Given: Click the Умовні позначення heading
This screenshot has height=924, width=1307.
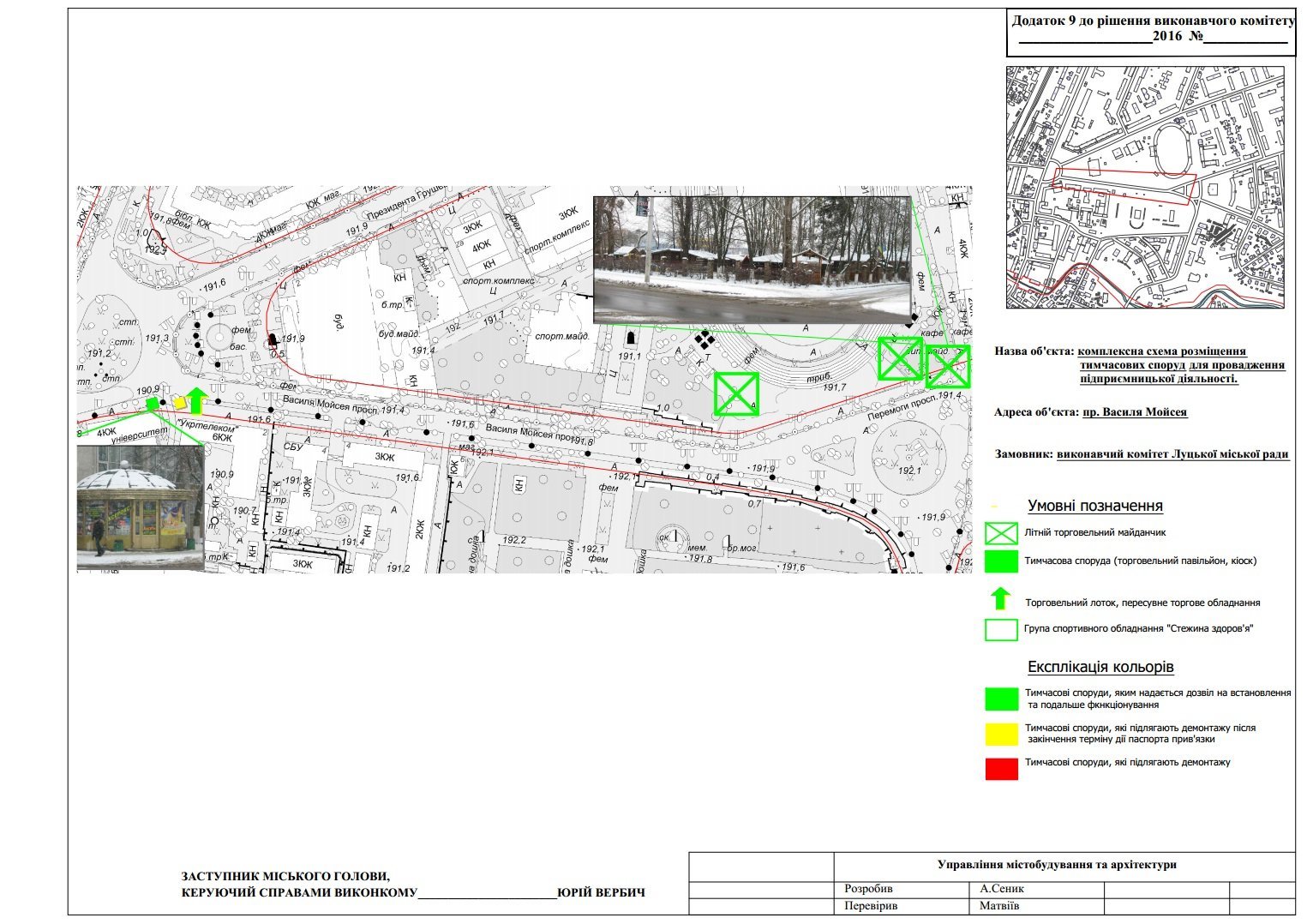Looking at the screenshot, I should 1094,507.
